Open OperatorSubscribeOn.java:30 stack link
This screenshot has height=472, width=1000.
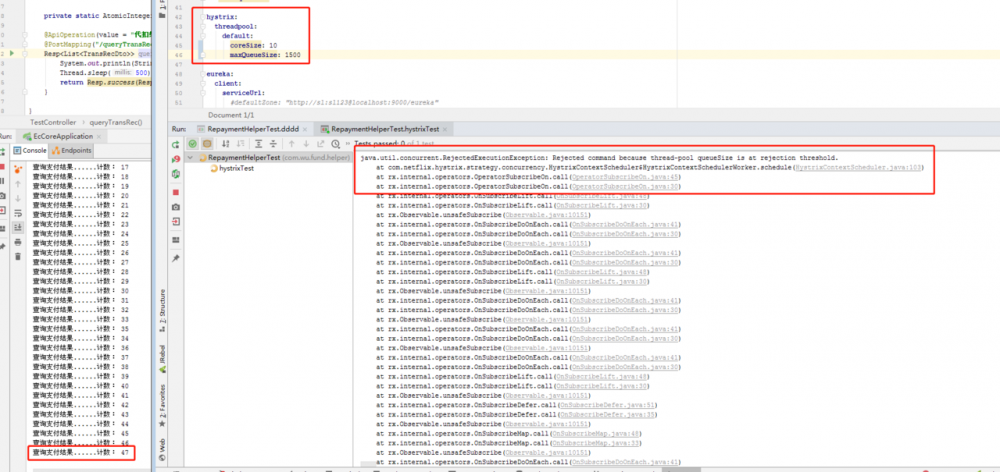626,186
